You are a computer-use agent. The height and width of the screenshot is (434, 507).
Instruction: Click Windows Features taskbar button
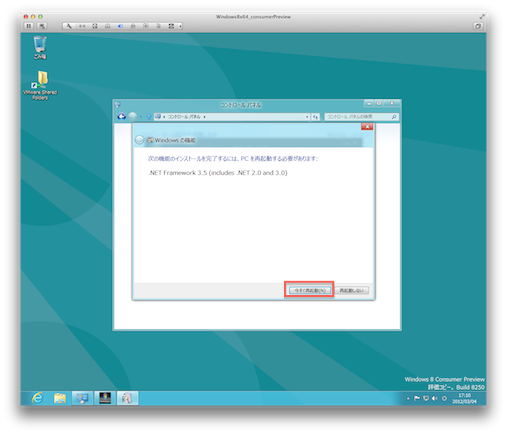127,398
